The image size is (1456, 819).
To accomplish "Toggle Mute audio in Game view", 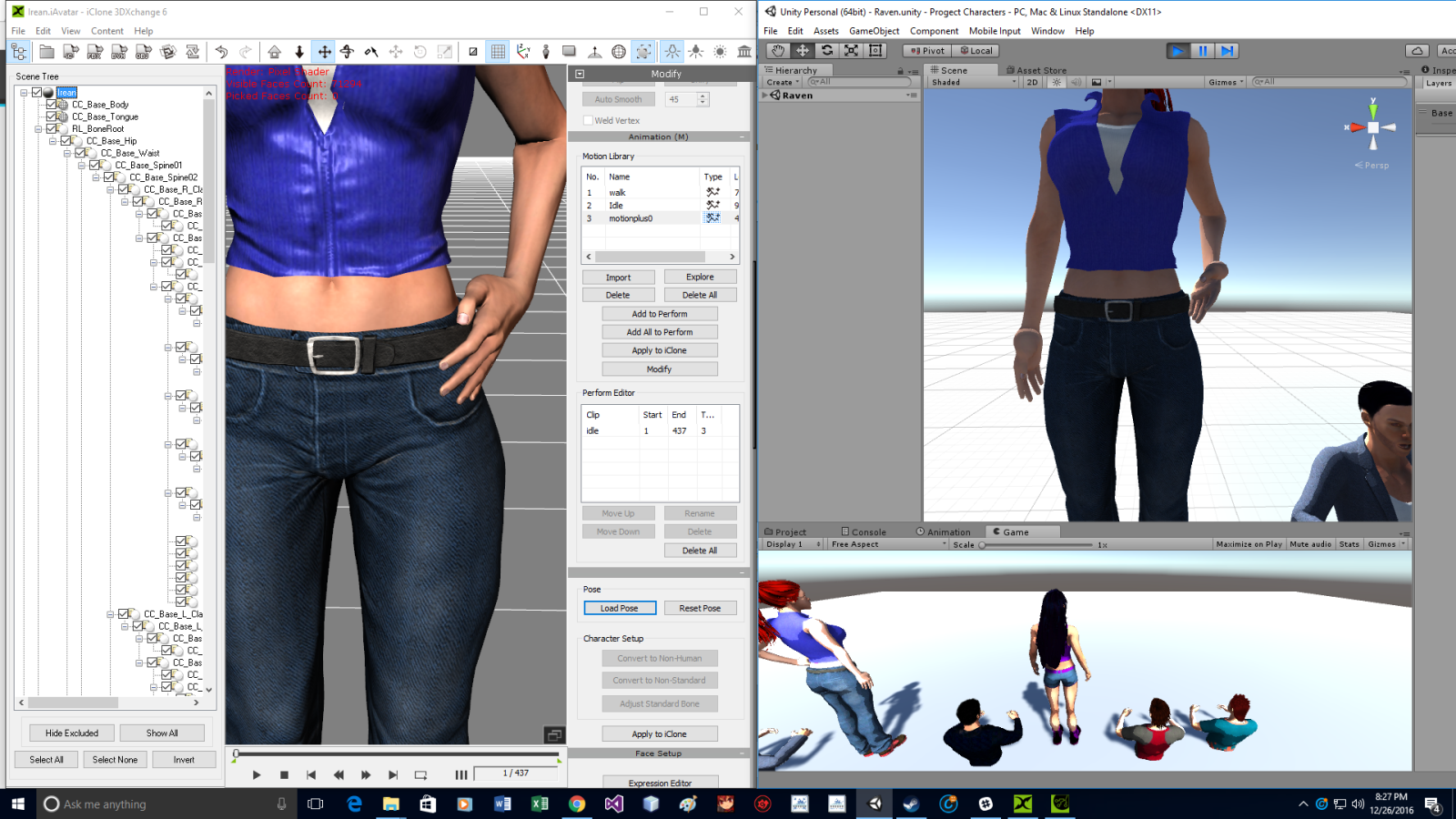I will coord(1310,544).
